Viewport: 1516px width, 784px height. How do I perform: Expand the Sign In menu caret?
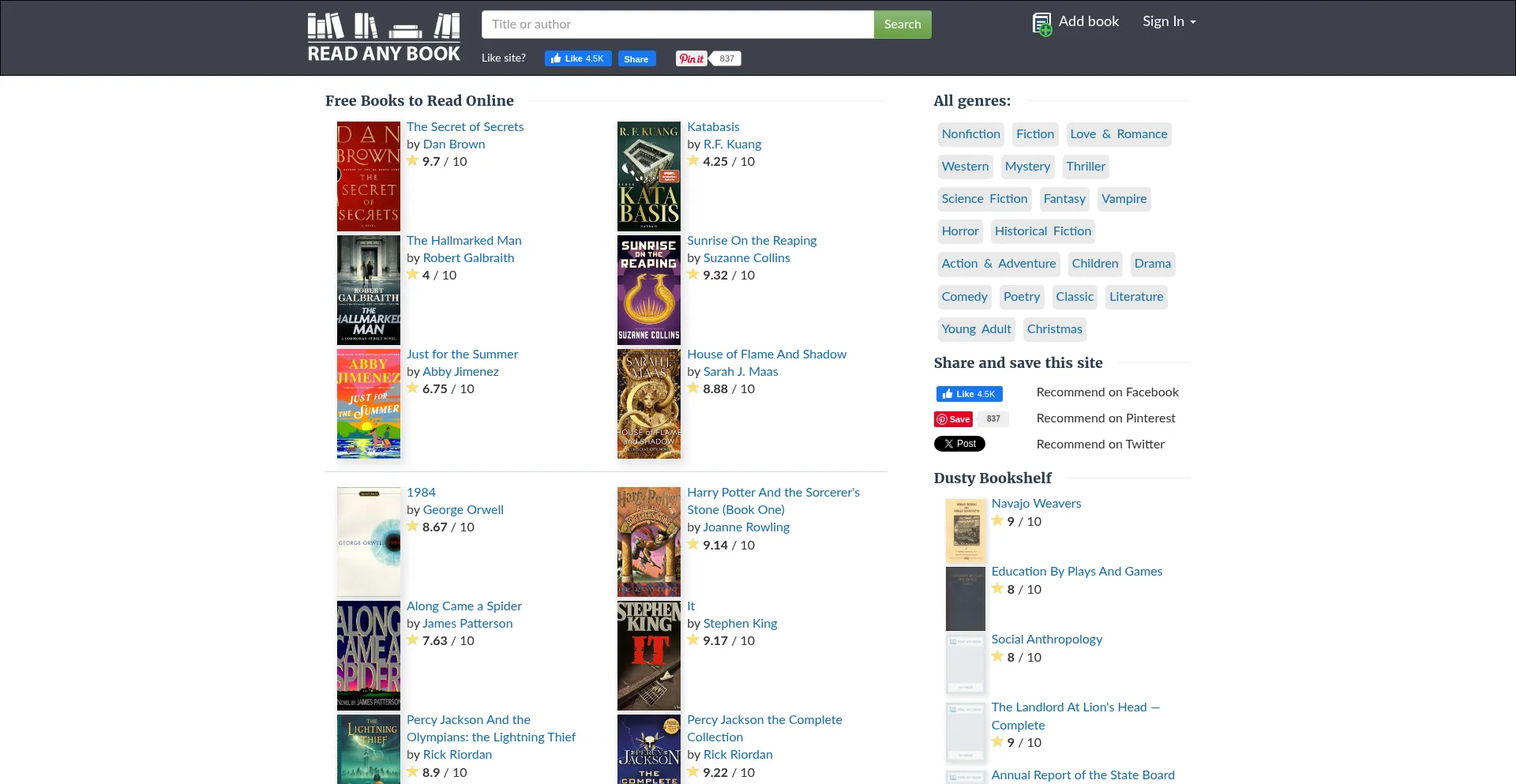1191,22
